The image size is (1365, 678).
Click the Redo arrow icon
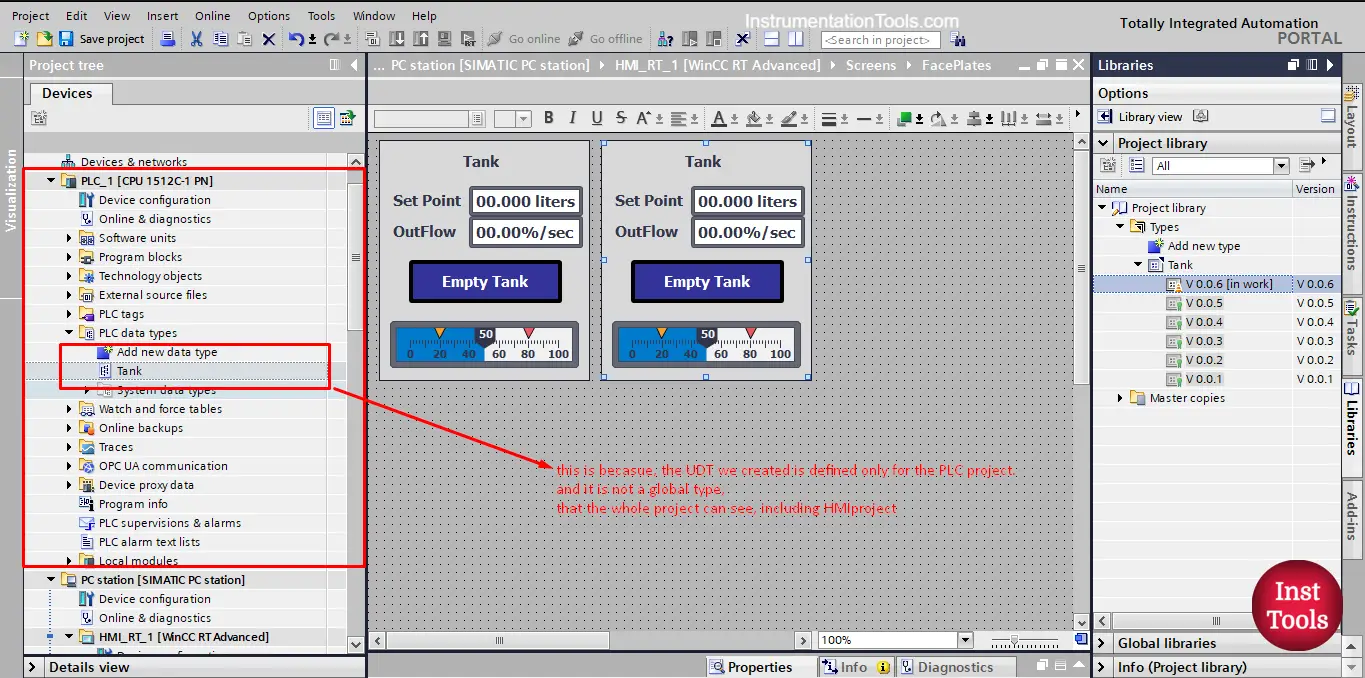tap(331, 39)
